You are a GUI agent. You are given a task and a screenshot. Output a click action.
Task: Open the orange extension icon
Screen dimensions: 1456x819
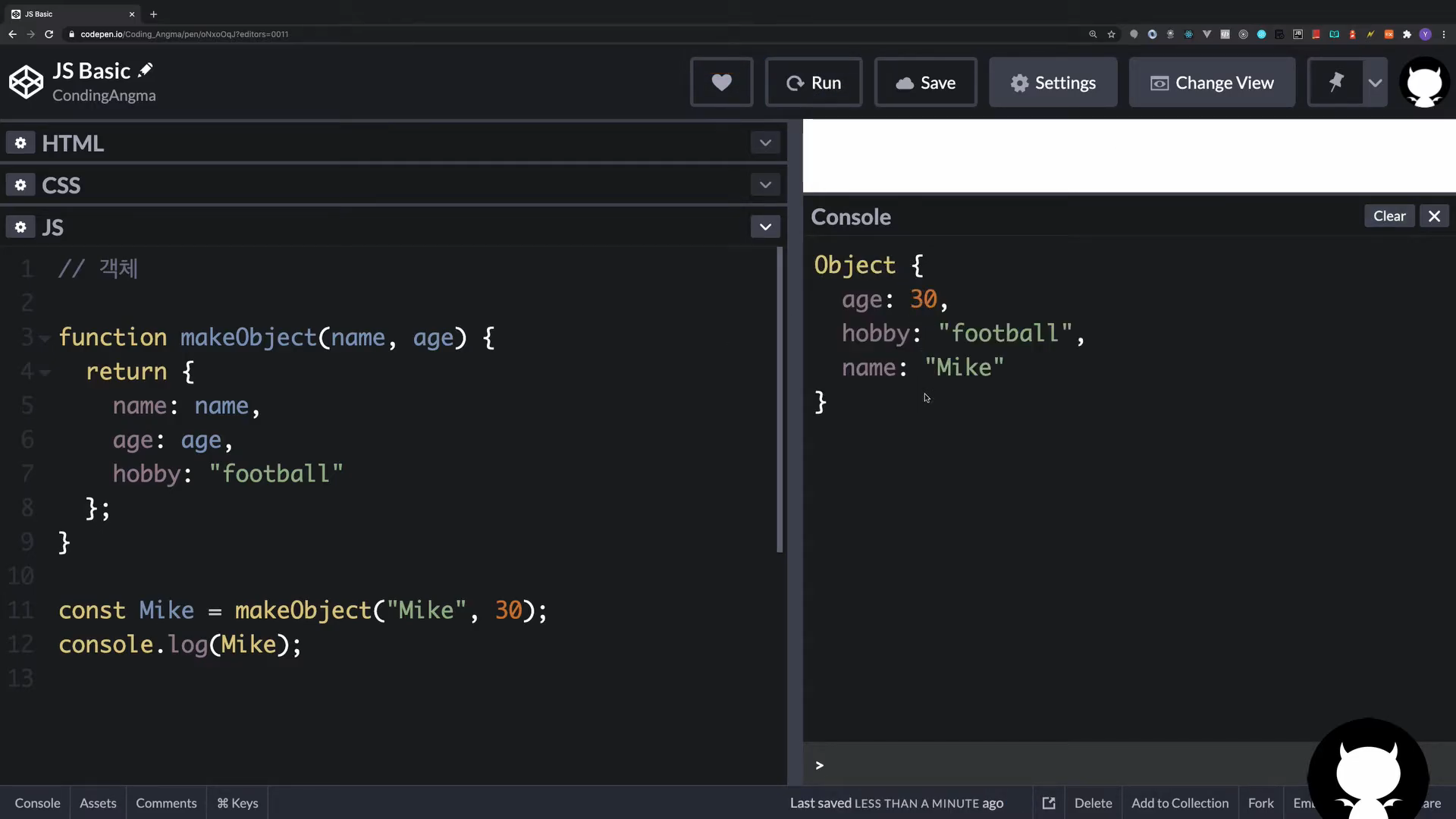[1389, 34]
